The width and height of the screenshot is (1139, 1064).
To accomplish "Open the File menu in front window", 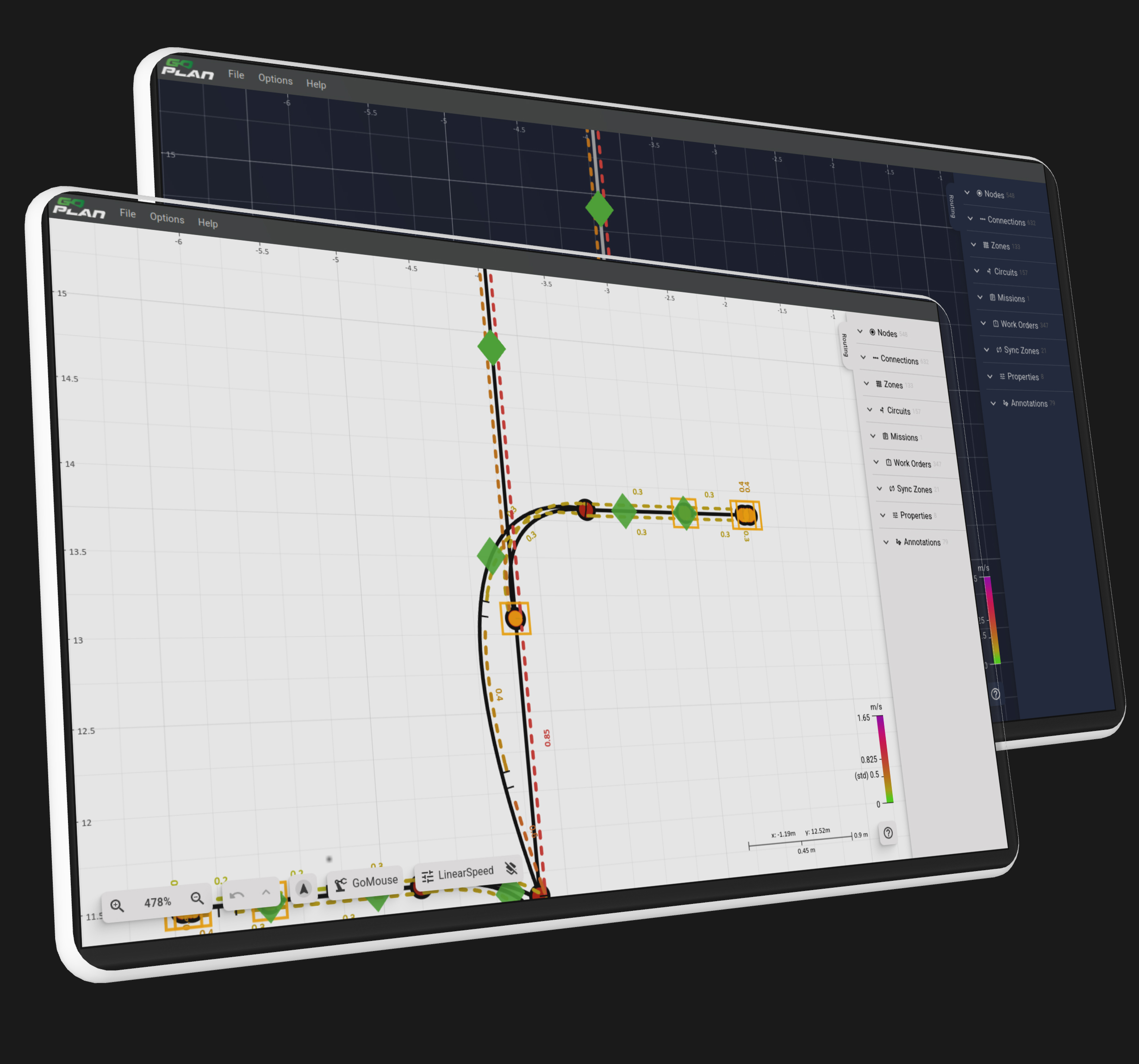I will click(128, 214).
